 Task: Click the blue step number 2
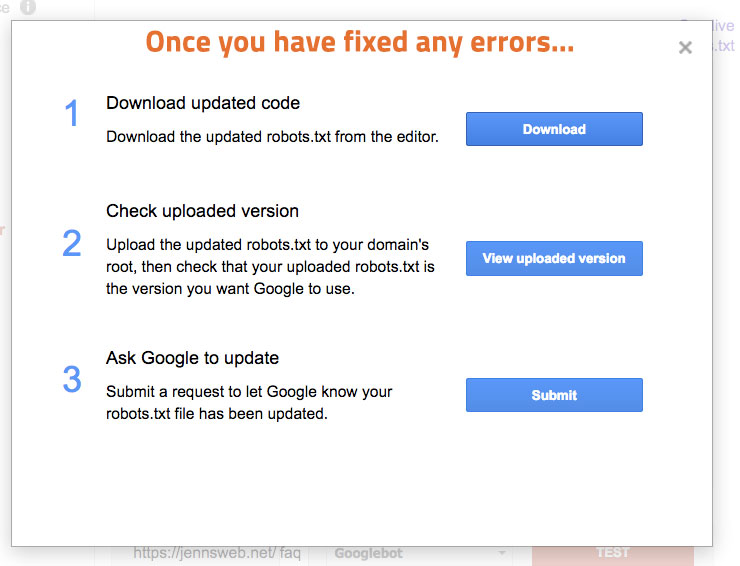[x=72, y=243]
